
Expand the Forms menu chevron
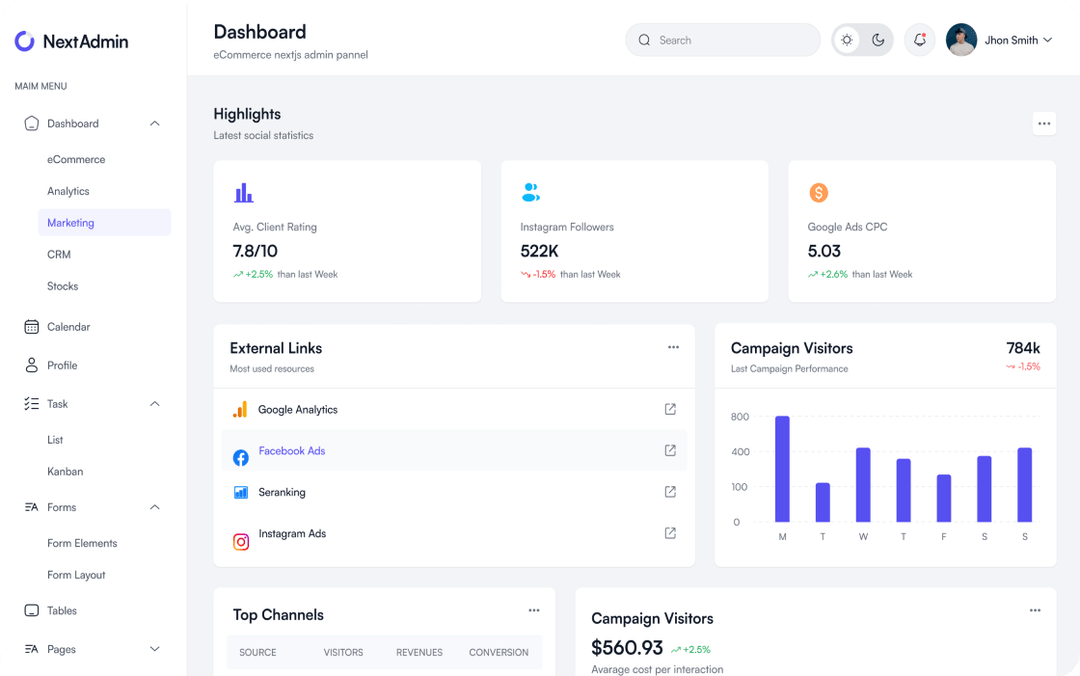(155, 507)
